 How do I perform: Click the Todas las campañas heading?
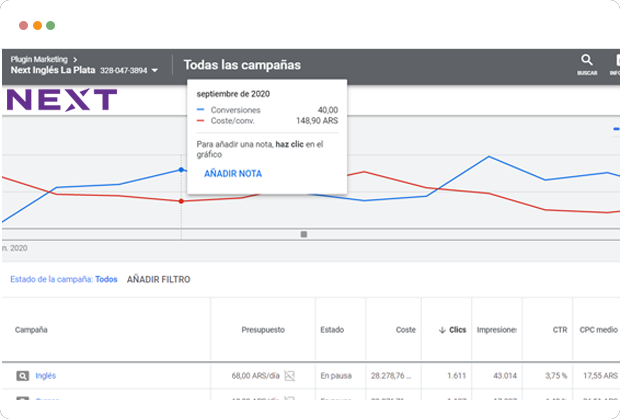[x=242, y=65]
